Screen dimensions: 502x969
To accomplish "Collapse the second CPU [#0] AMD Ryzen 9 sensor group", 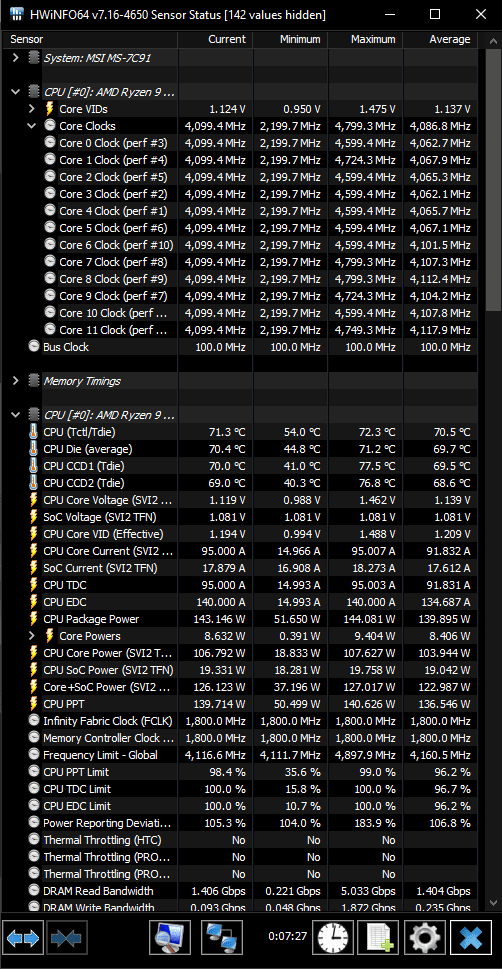I will tap(15, 415).
